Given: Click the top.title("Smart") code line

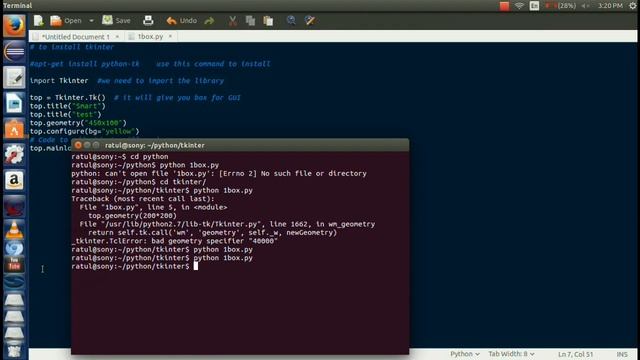Looking at the screenshot, I should [x=67, y=106].
